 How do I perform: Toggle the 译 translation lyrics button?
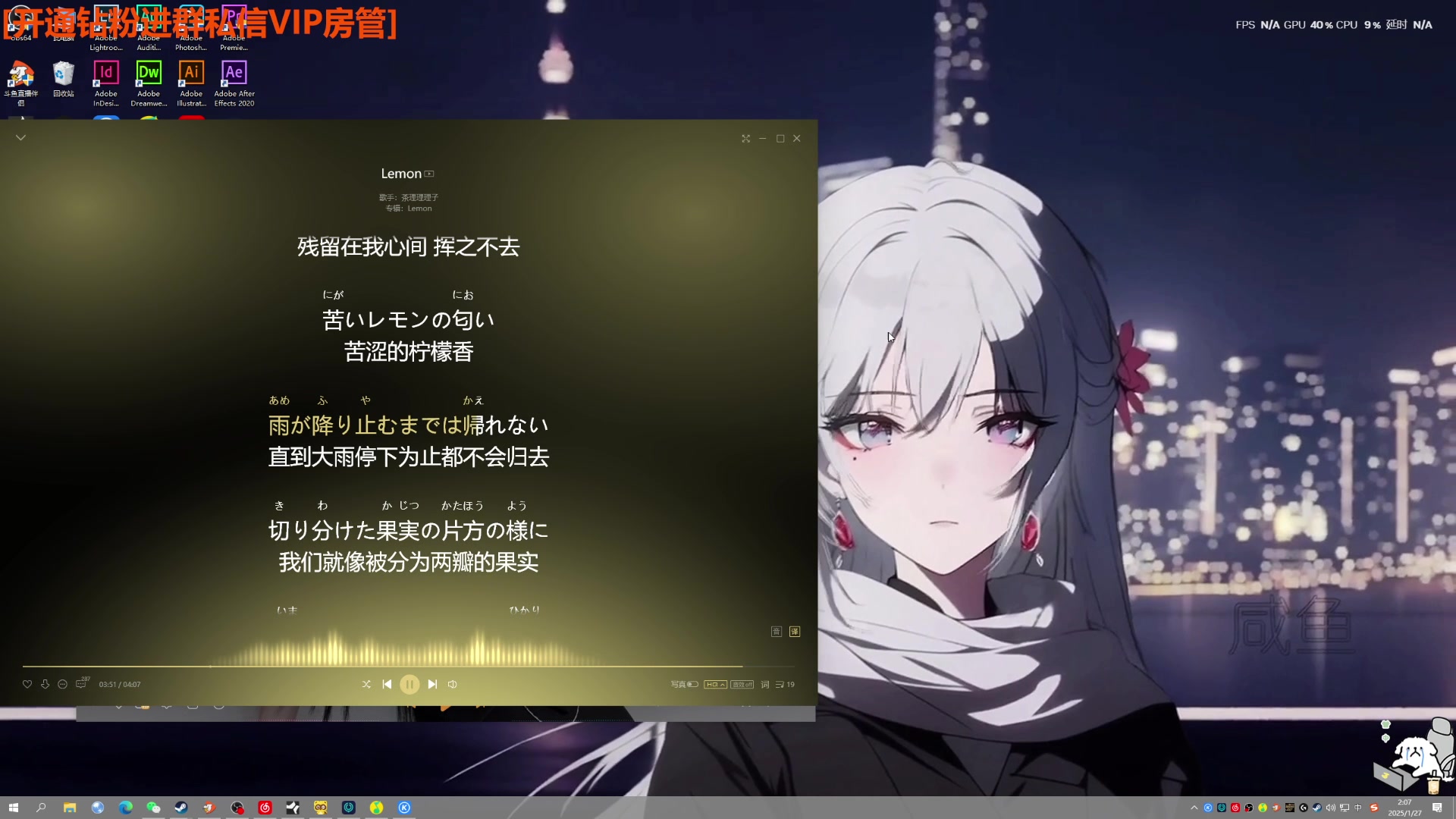pyautogui.click(x=795, y=632)
